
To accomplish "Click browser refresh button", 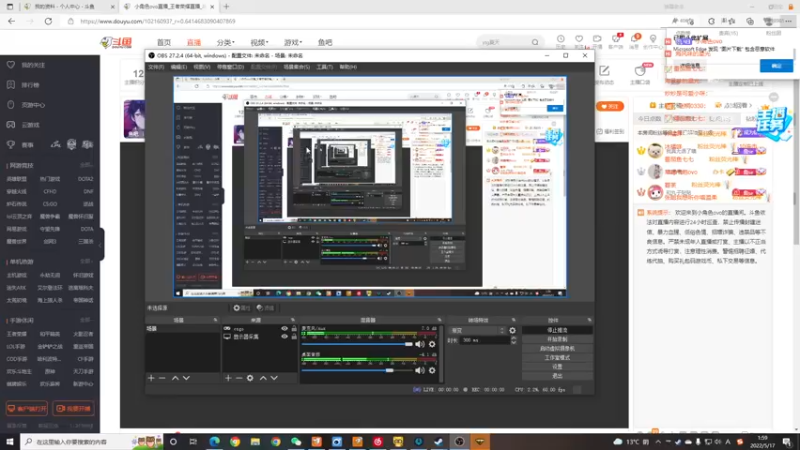I will (48, 21).
